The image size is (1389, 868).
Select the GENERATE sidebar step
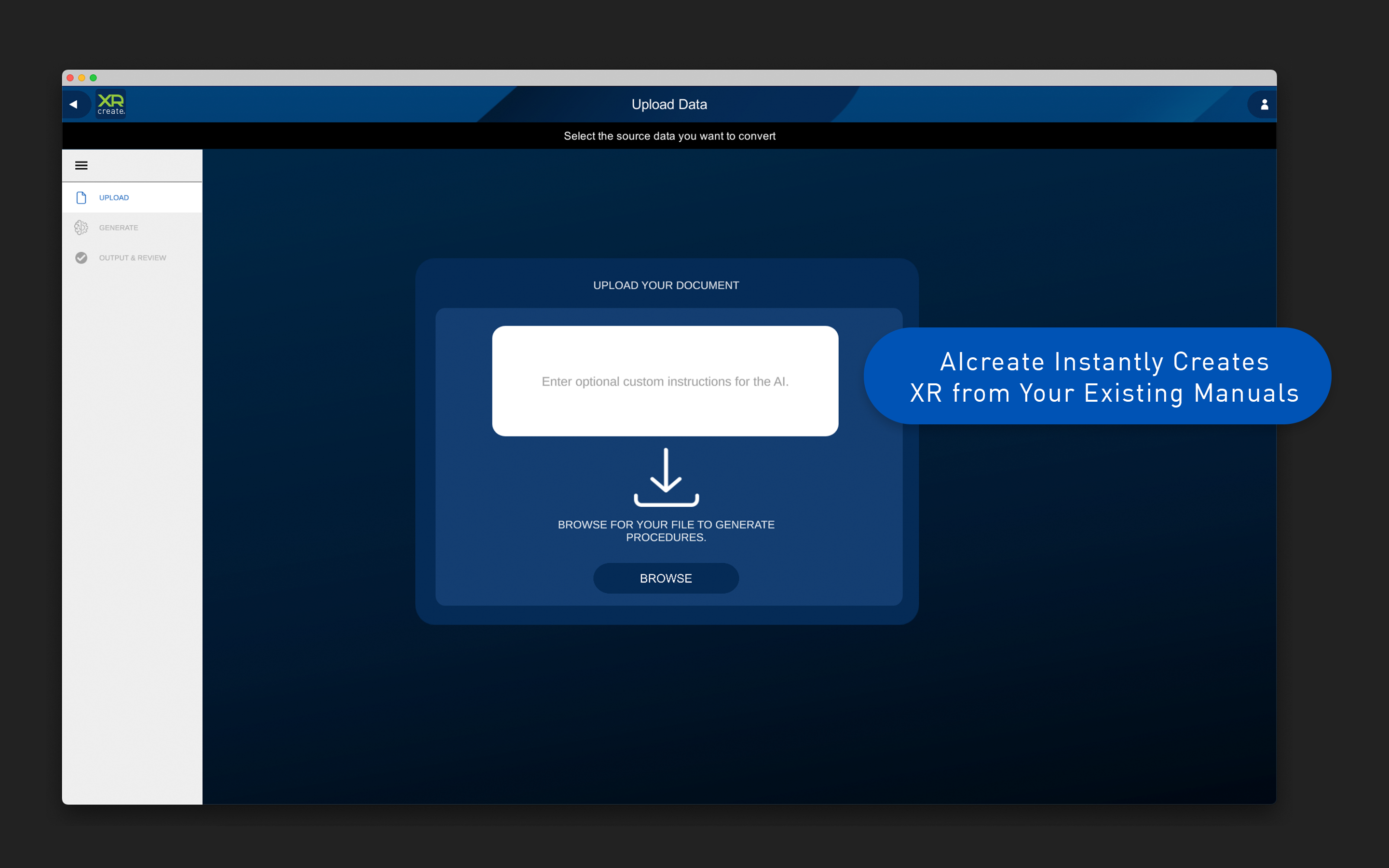point(132,228)
